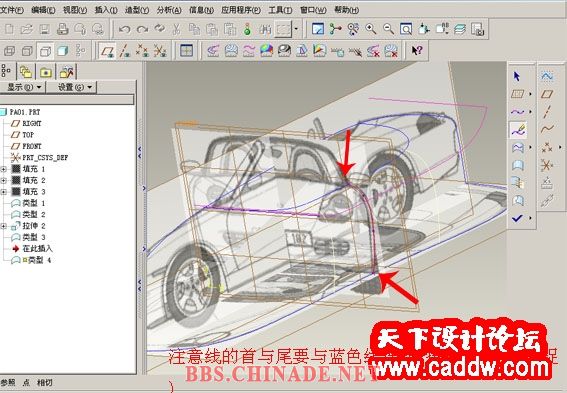This screenshot has width=567, height=393.
Task: Toggle shaded display mode cube icon
Action: pyautogui.click(x=63, y=51)
